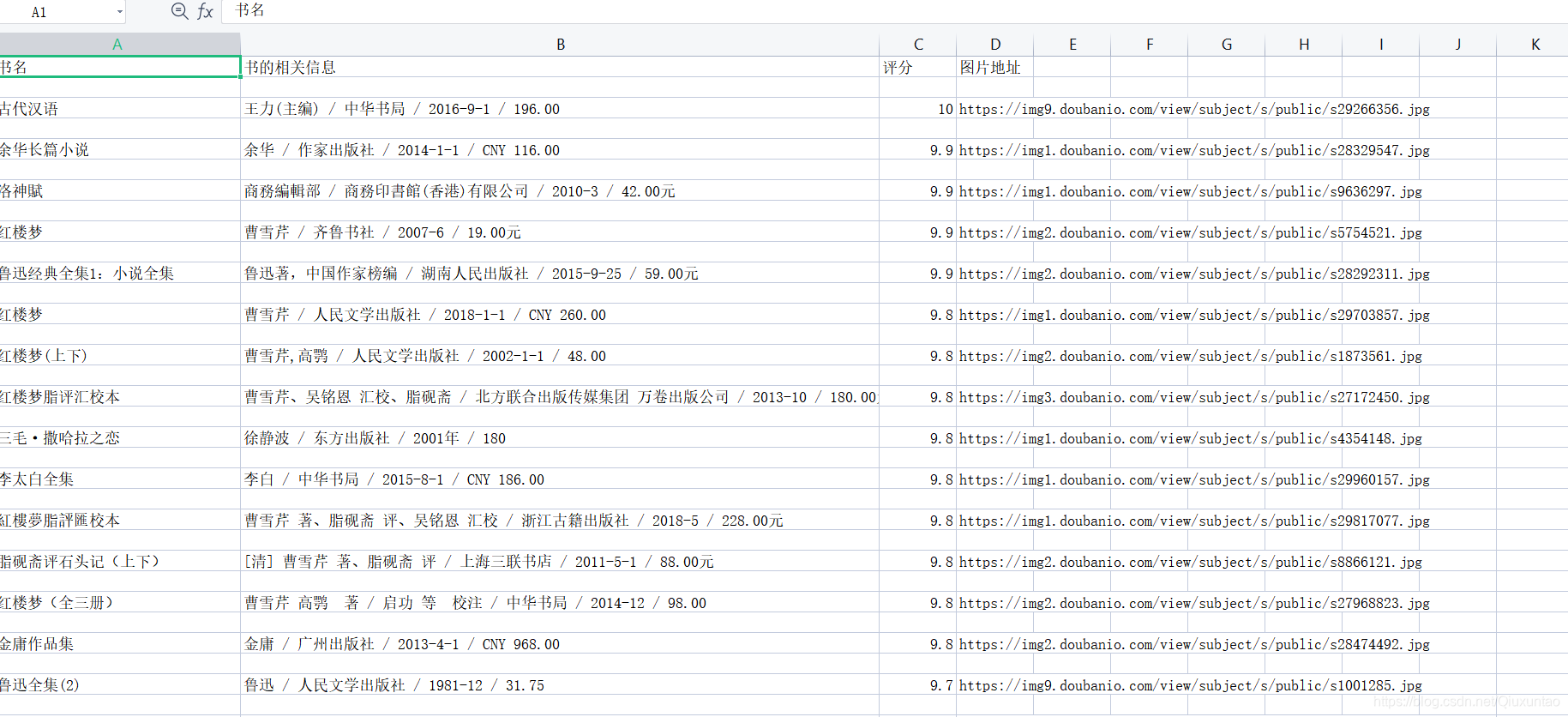This screenshot has height=717, width=1568.
Task: Select the cell 紅樓夢脂評匯校本
Action: click(x=120, y=520)
